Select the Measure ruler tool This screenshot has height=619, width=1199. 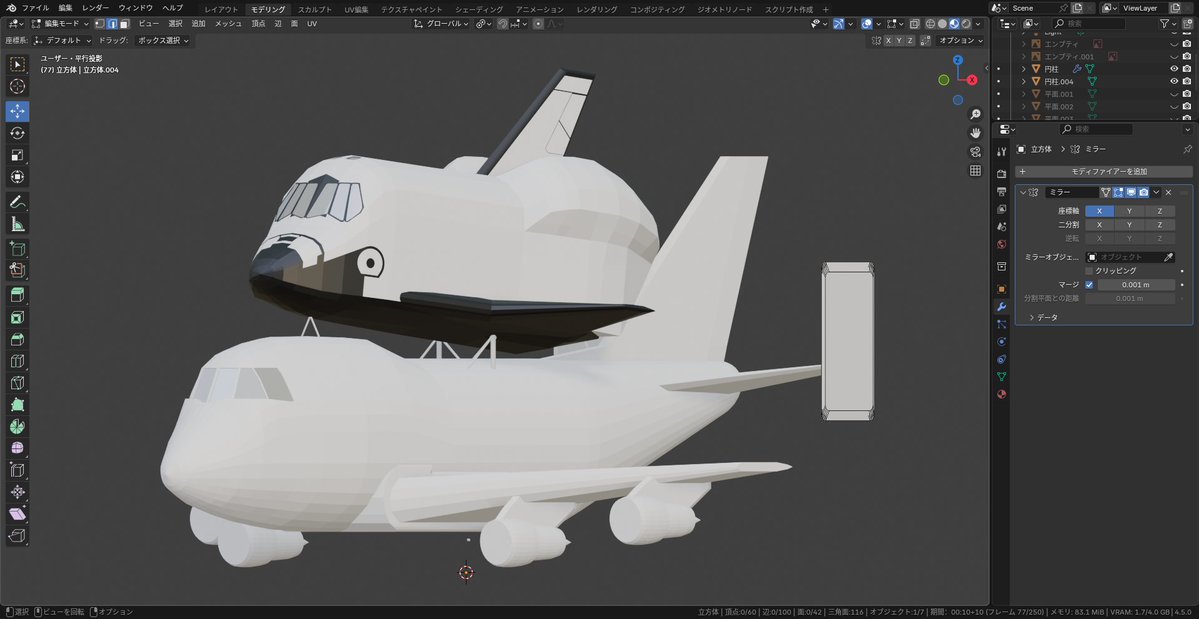click(18, 224)
